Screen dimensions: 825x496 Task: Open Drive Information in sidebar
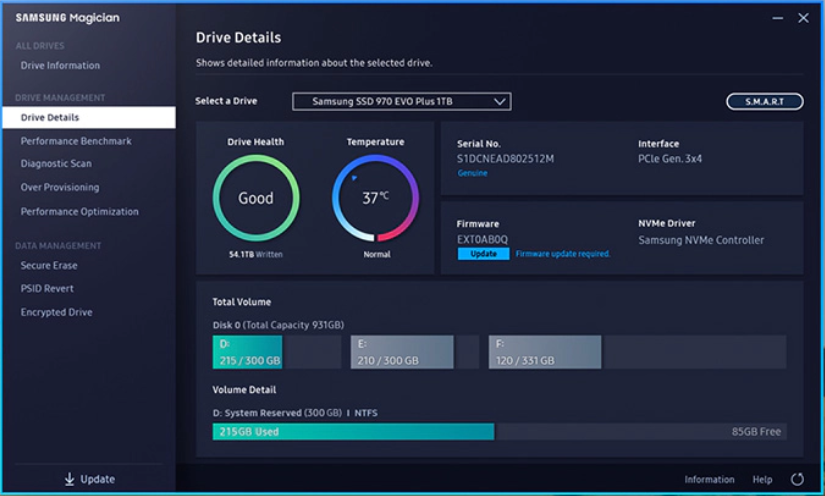click(60, 66)
